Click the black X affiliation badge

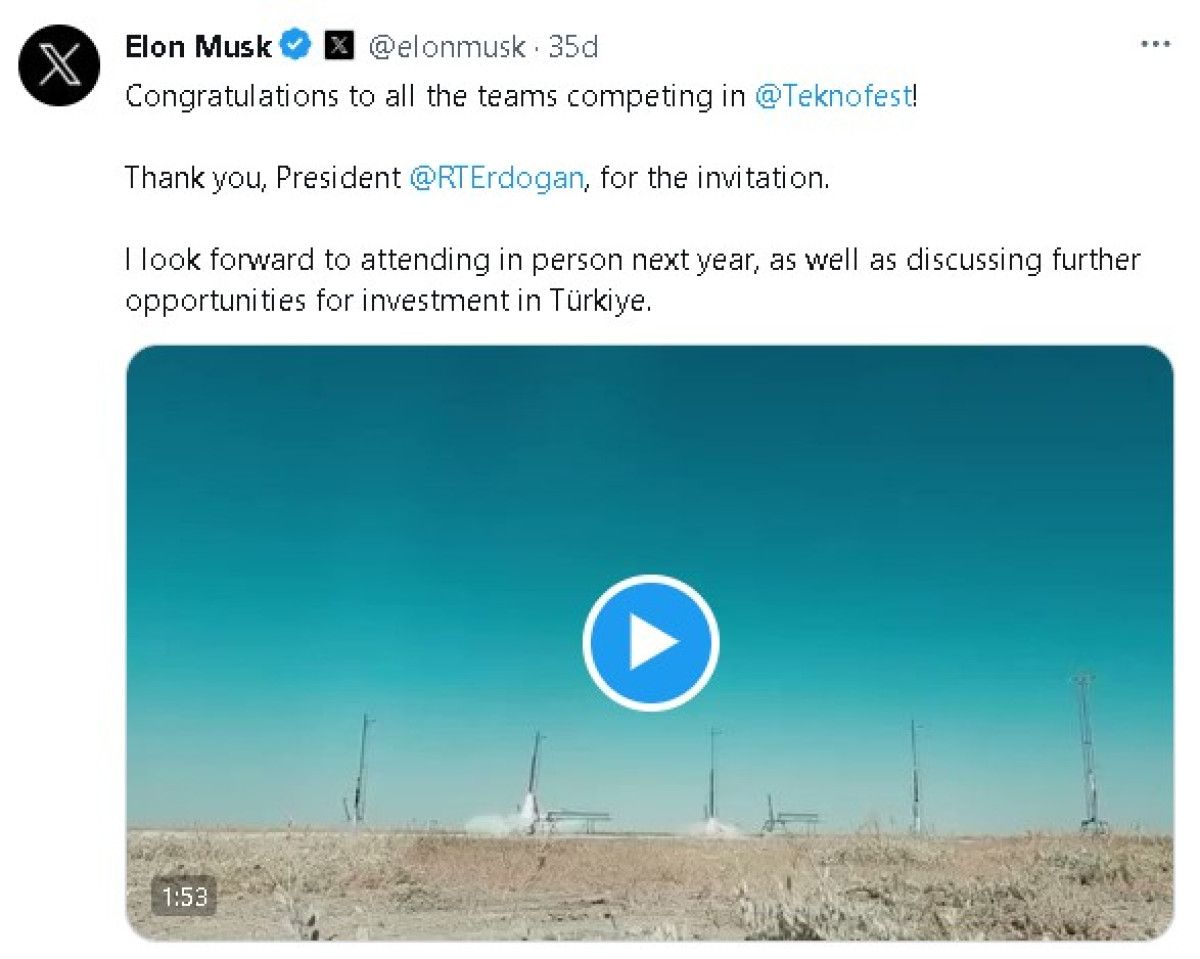pyautogui.click(x=340, y=45)
